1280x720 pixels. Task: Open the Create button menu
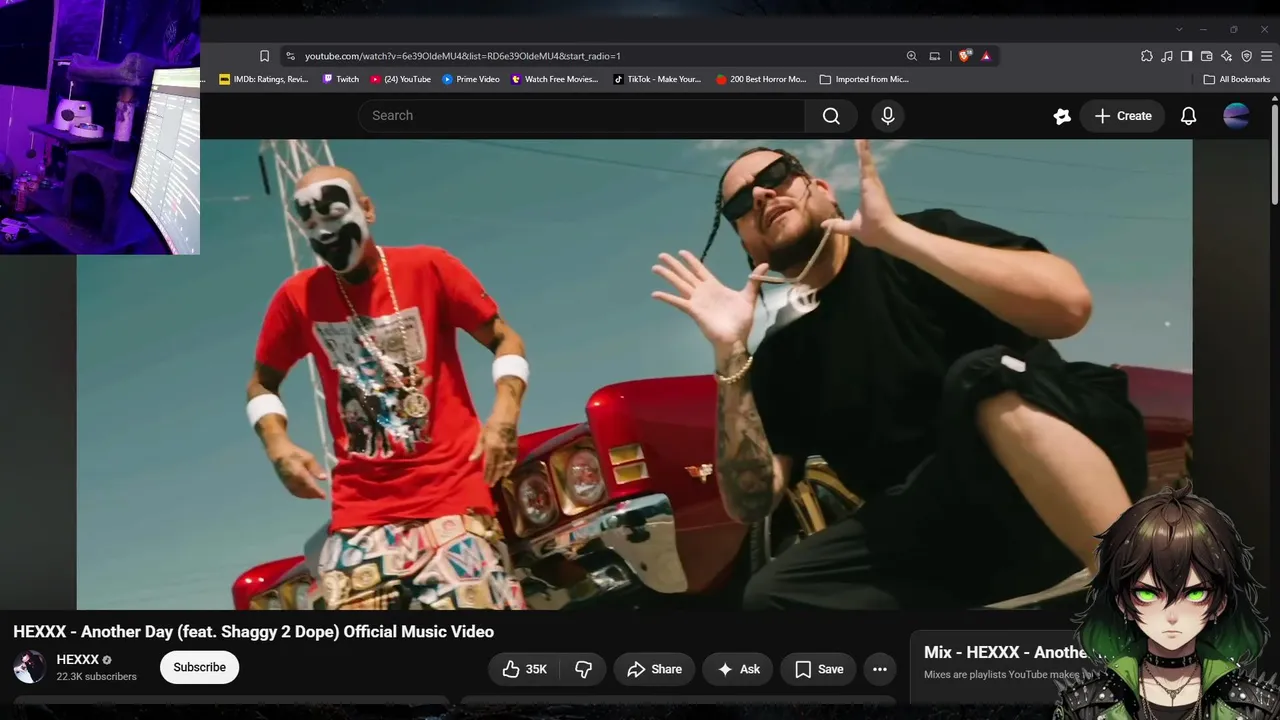1123,116
